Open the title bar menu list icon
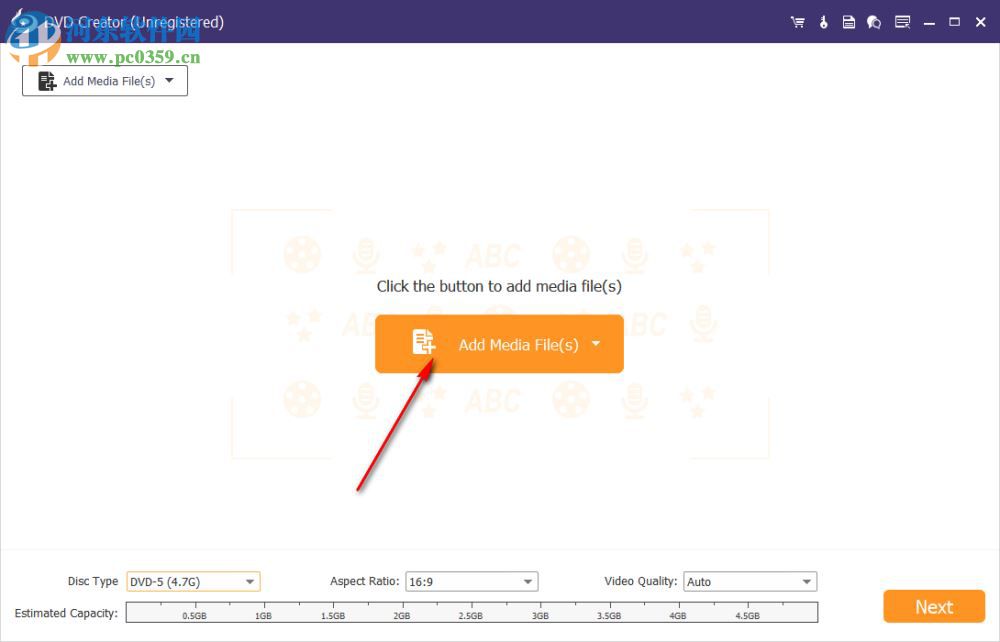The height and width of the screenshot is (642, 1000). (902, 22)
